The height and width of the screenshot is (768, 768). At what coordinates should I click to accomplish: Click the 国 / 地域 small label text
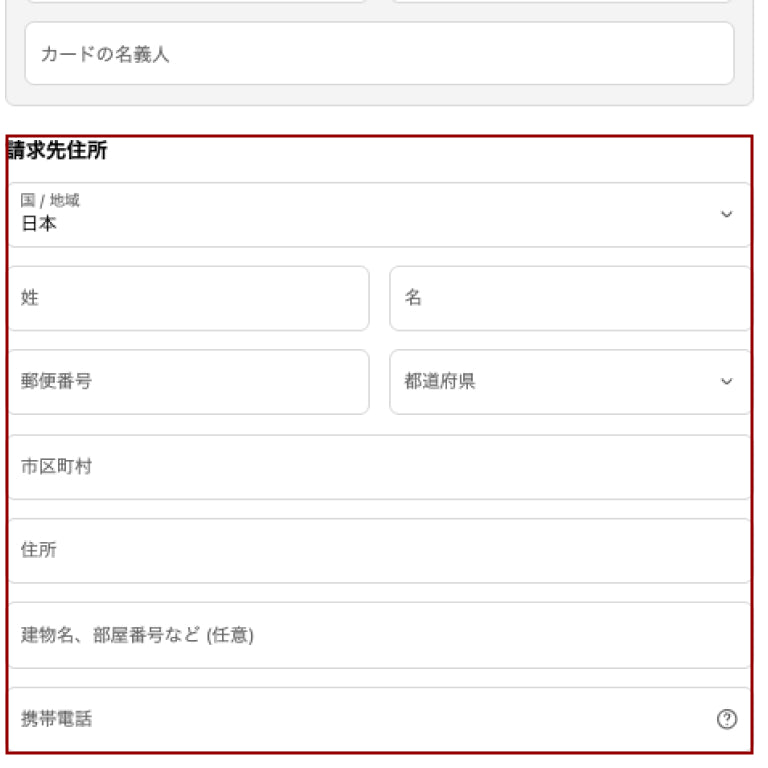[x=50, y=201]
